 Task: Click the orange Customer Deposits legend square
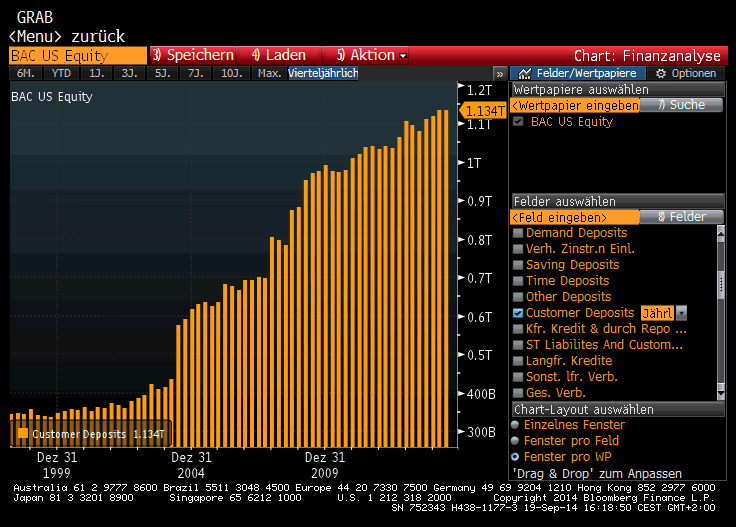tap(23, 433)
